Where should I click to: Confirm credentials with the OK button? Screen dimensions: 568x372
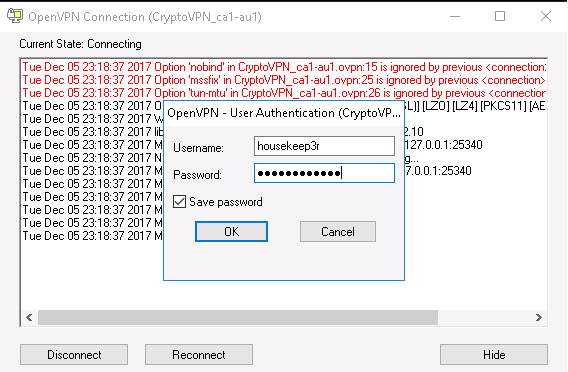(x=231, y=231)
